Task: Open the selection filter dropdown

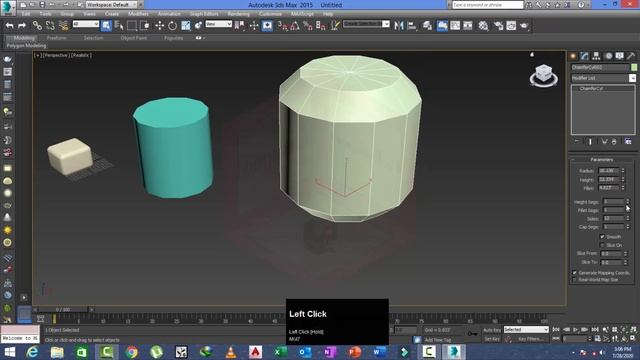Action: coord(86,24)
